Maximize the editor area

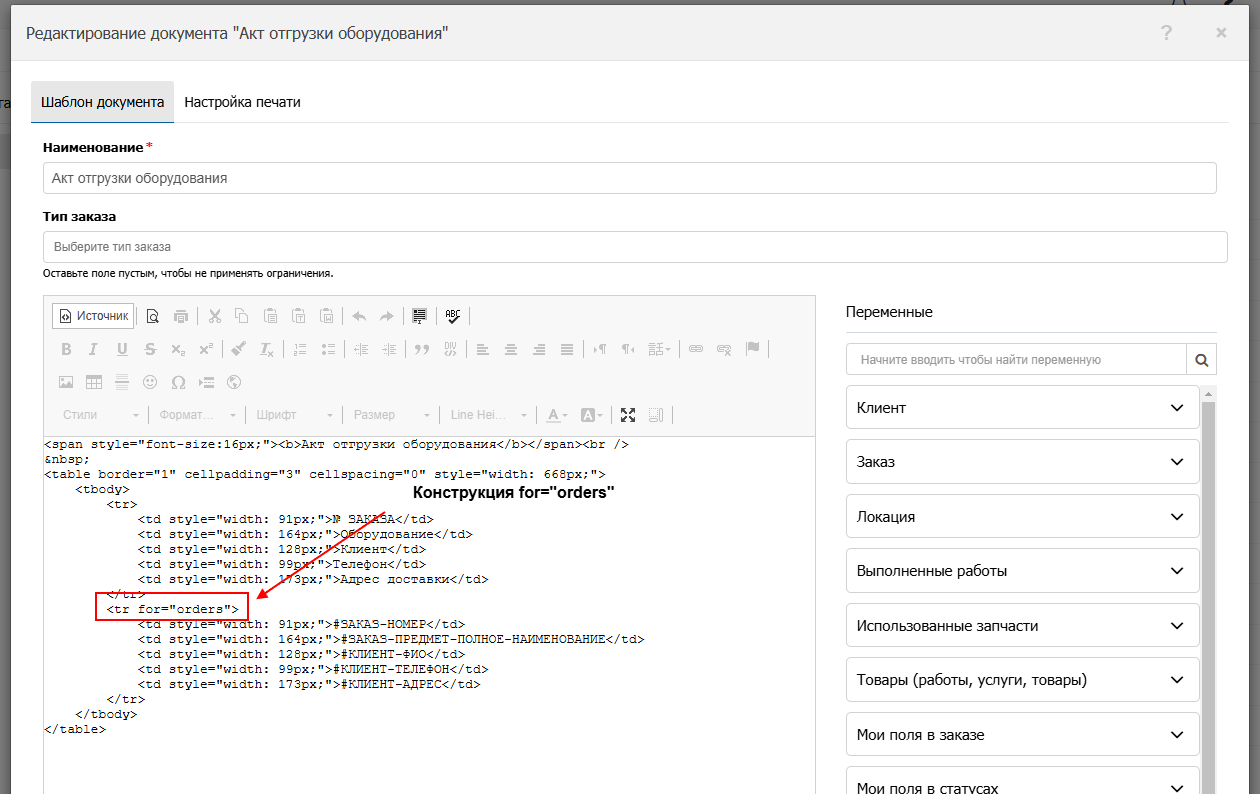[628, 415]
